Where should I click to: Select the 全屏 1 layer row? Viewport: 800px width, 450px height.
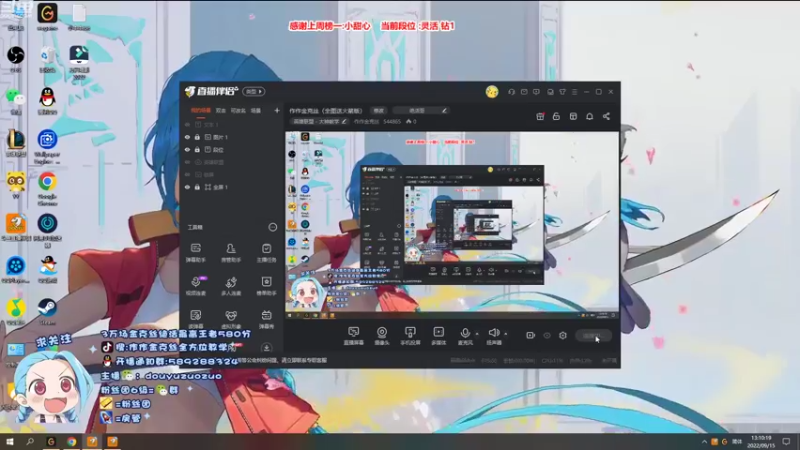231,187
